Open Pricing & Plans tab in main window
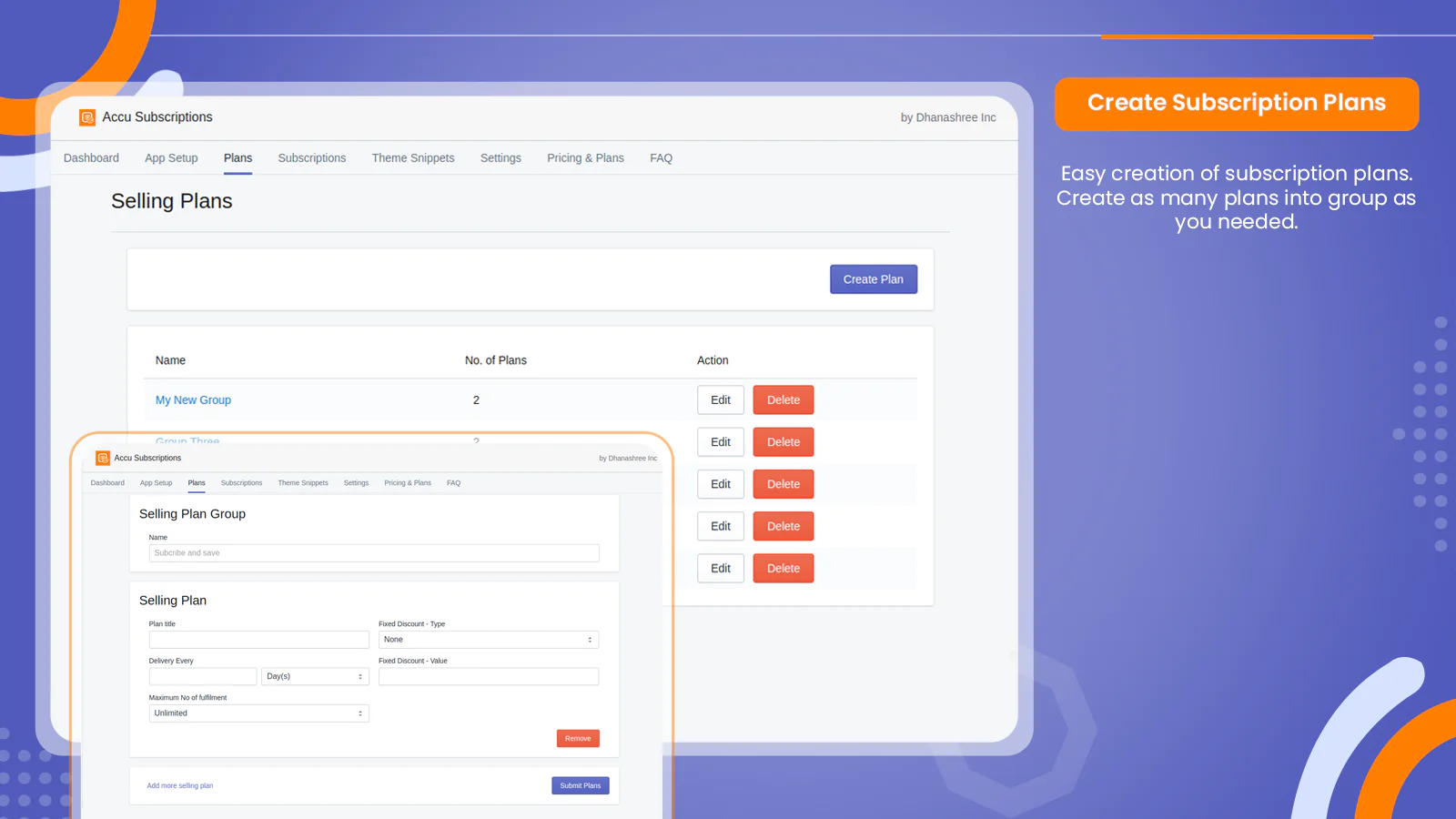 [x=585, y=158]
